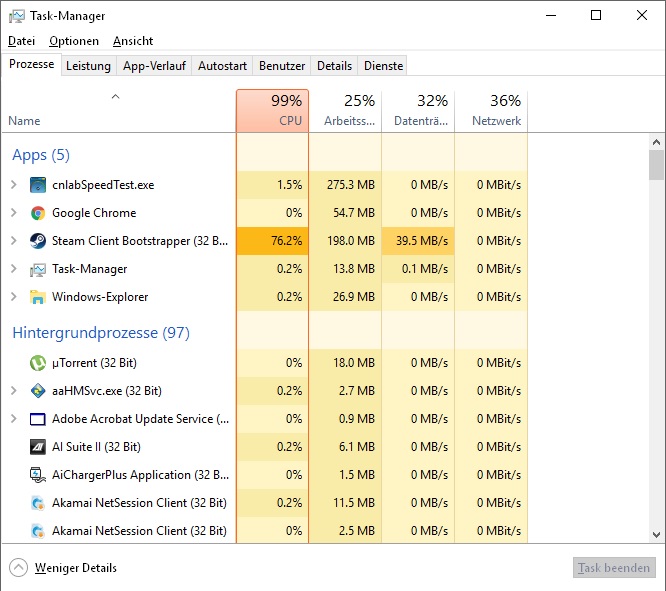Expand the Windows-Explorer process group

[13, 297]
